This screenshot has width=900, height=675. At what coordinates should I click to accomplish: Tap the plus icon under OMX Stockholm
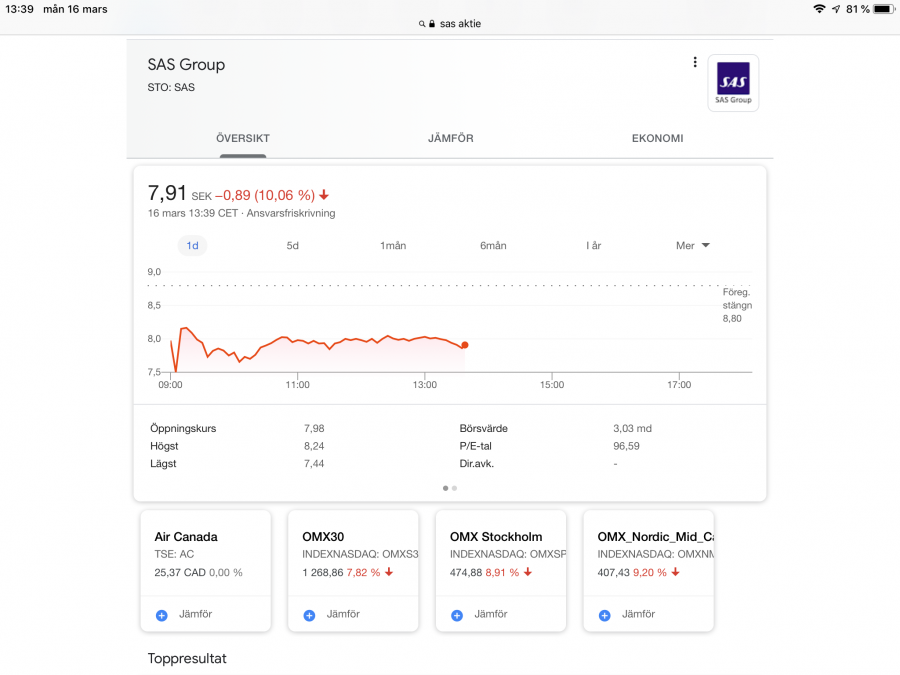coord(457,615)
